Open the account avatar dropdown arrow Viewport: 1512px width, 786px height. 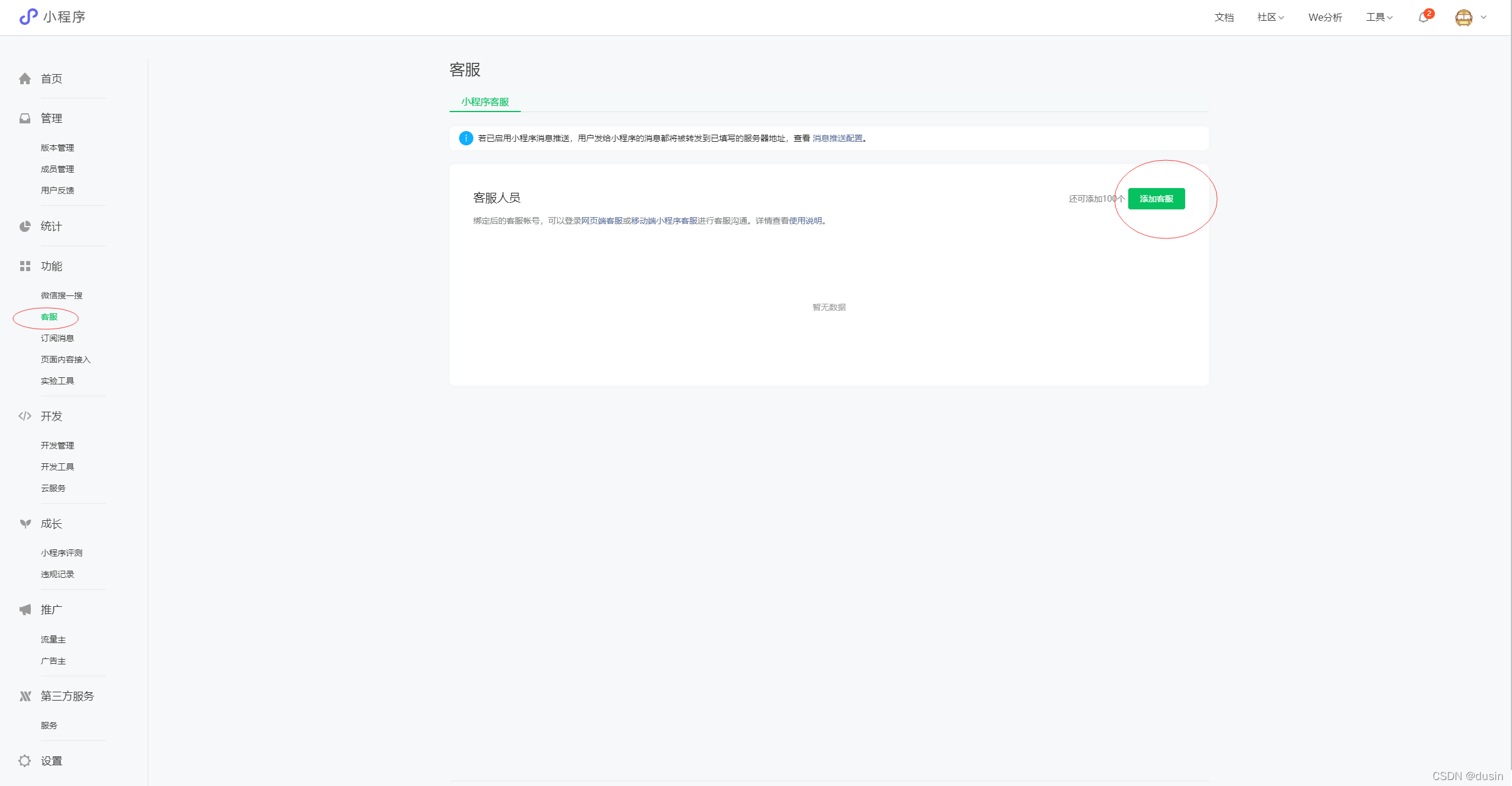(1484, 17)
